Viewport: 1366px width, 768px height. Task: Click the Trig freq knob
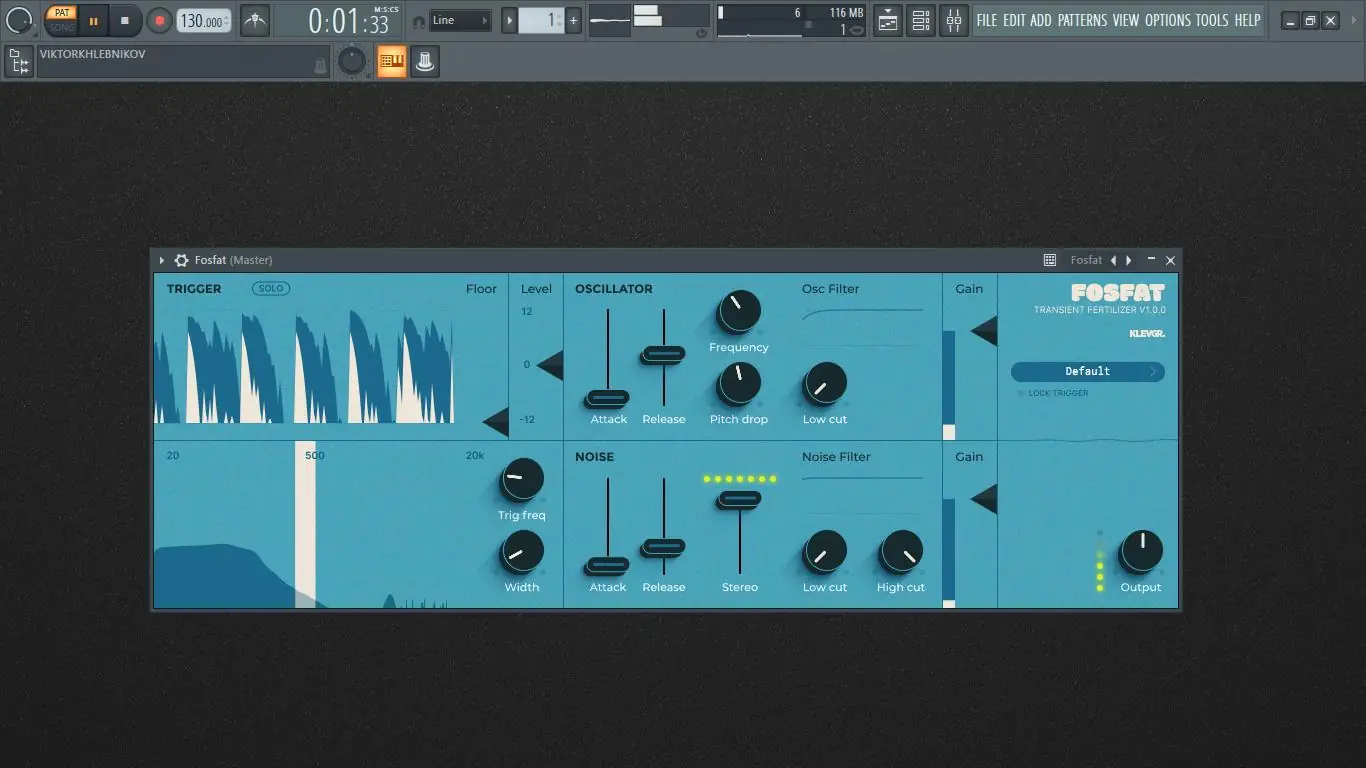coord(521,480)
